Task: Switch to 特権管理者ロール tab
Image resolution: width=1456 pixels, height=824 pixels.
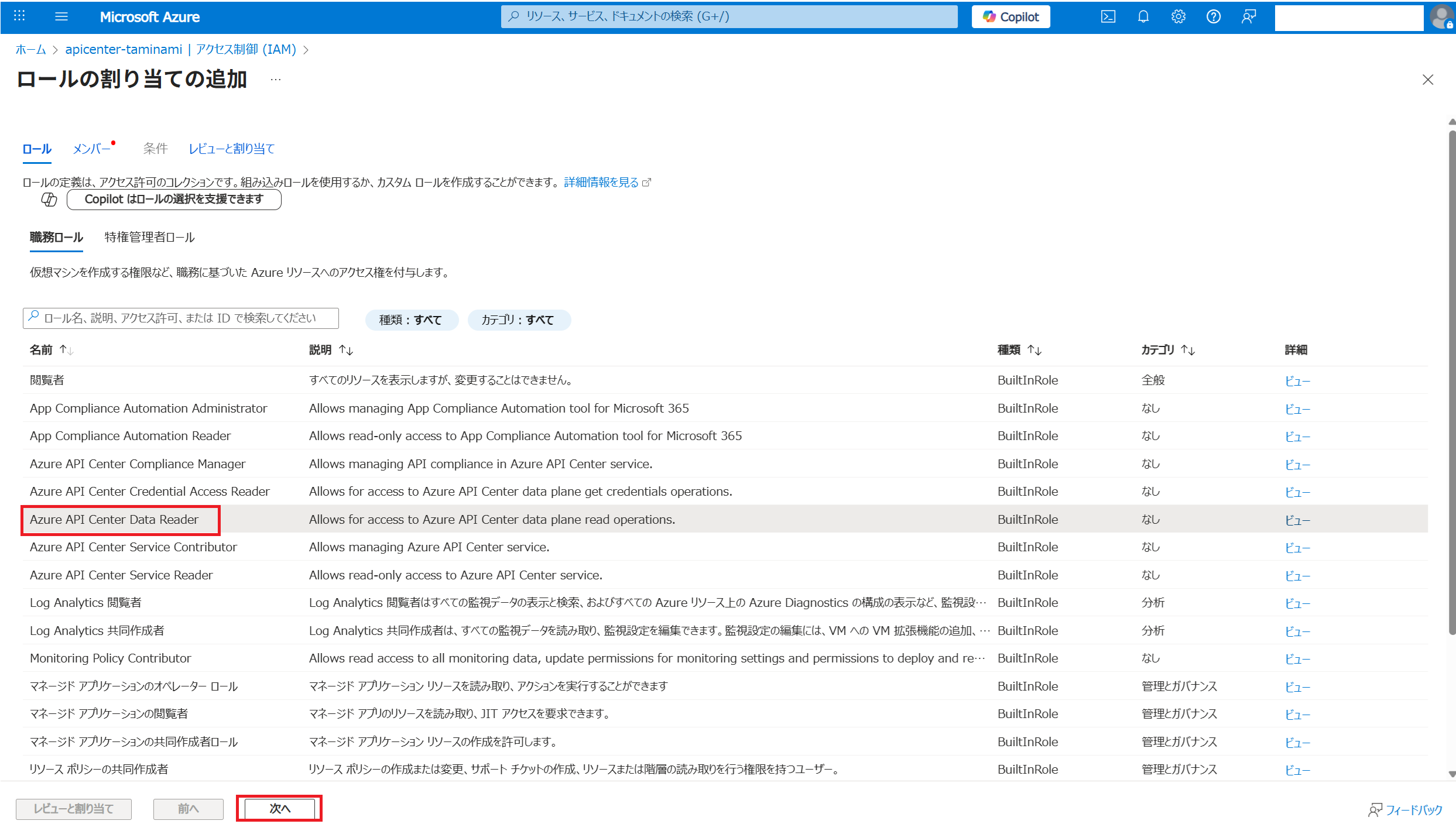Action: [x=149, y=237]
